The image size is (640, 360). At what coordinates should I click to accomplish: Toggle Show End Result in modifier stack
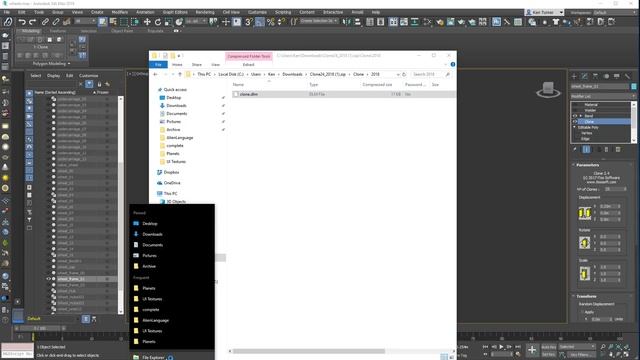click(x=586, y=150)
